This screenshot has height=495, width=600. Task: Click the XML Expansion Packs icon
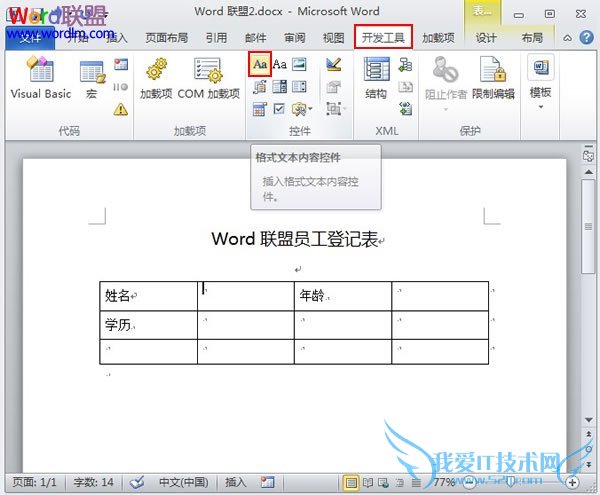tap(405, 109)
